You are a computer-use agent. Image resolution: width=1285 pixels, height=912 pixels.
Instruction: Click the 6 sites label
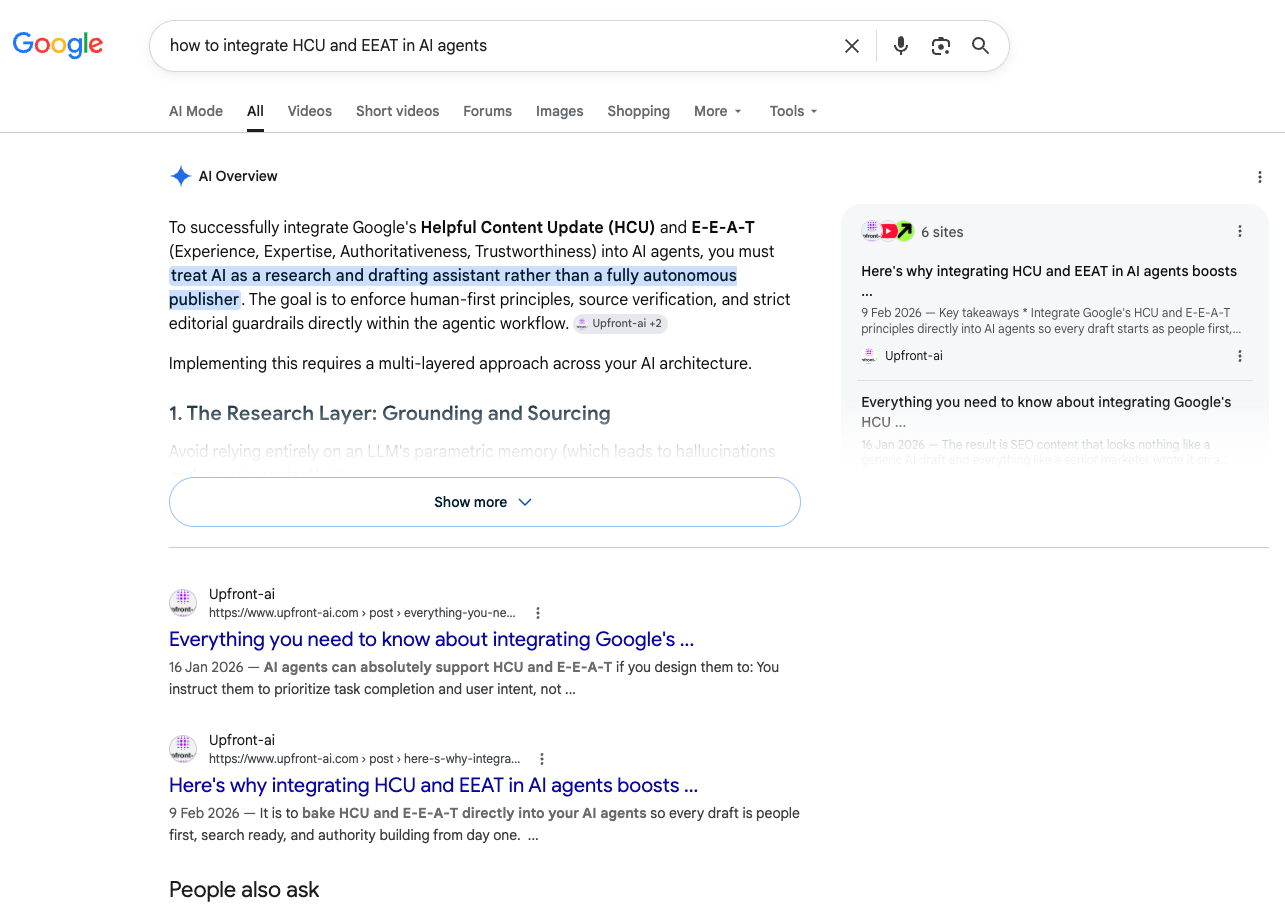942,232
